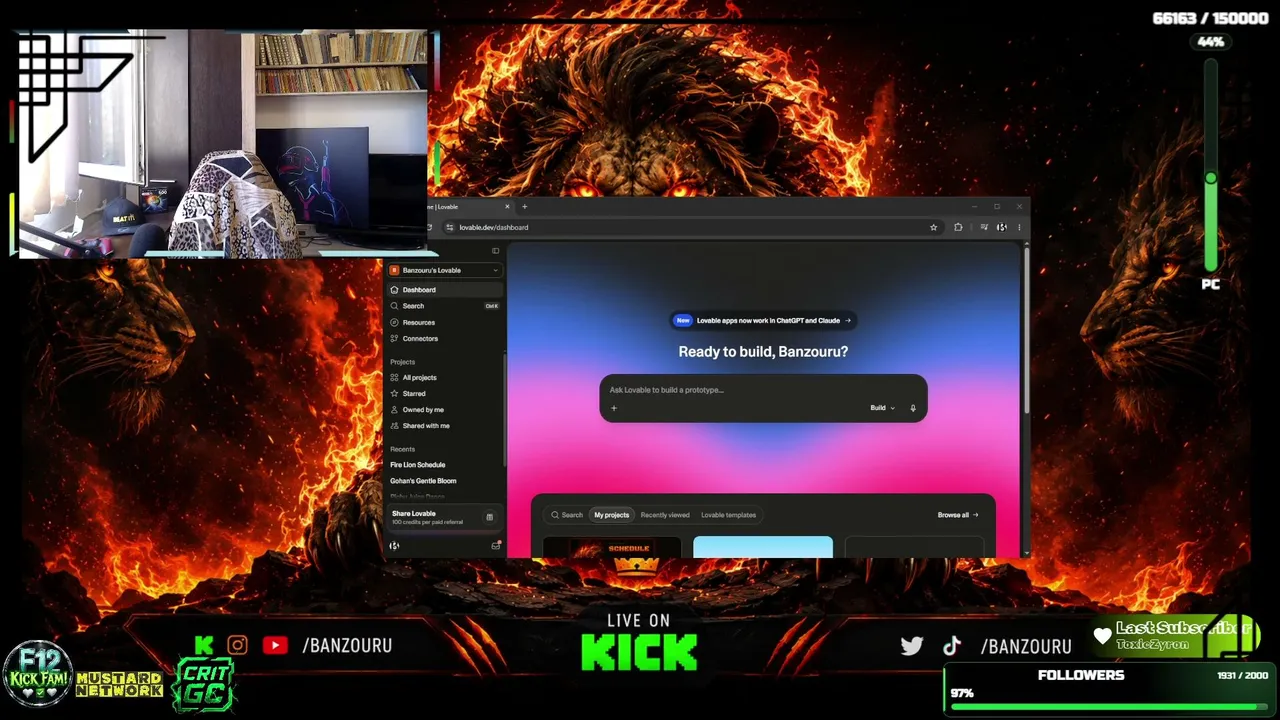Bookmark this page with the star icon
Viewport: 1280px width, 720px height.
934,227
